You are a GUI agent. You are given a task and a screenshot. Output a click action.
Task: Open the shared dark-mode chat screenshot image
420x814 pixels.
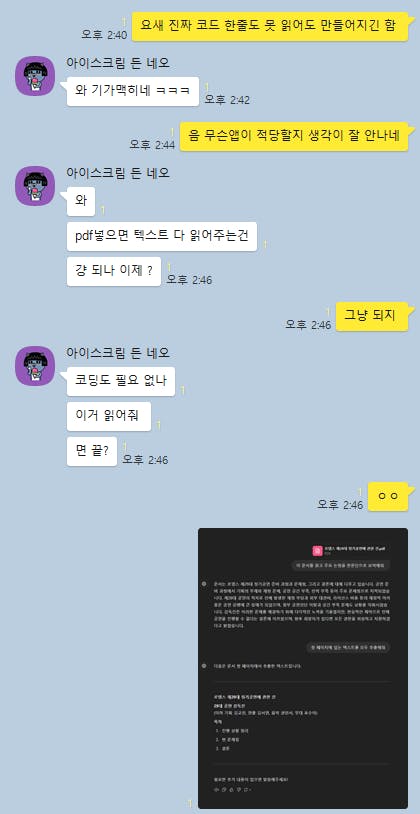303,668
